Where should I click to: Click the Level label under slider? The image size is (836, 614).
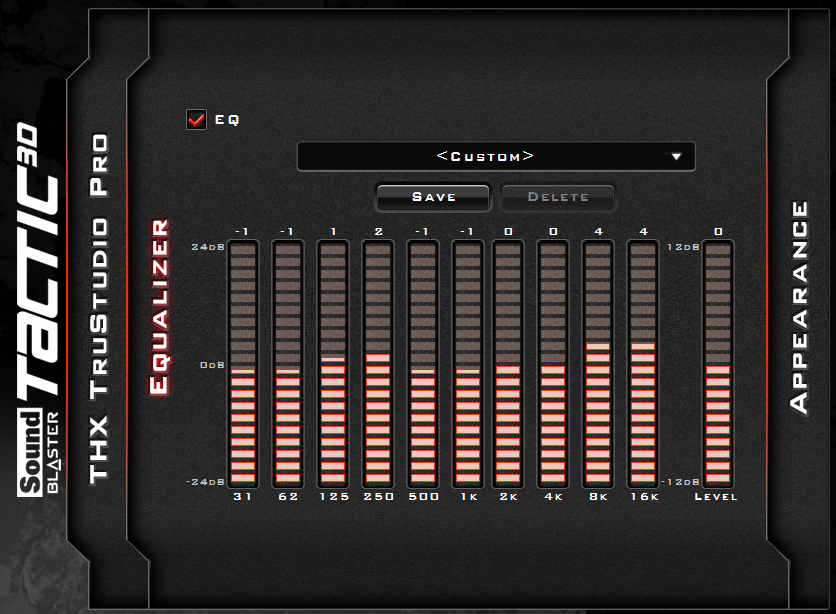[716, 497]
